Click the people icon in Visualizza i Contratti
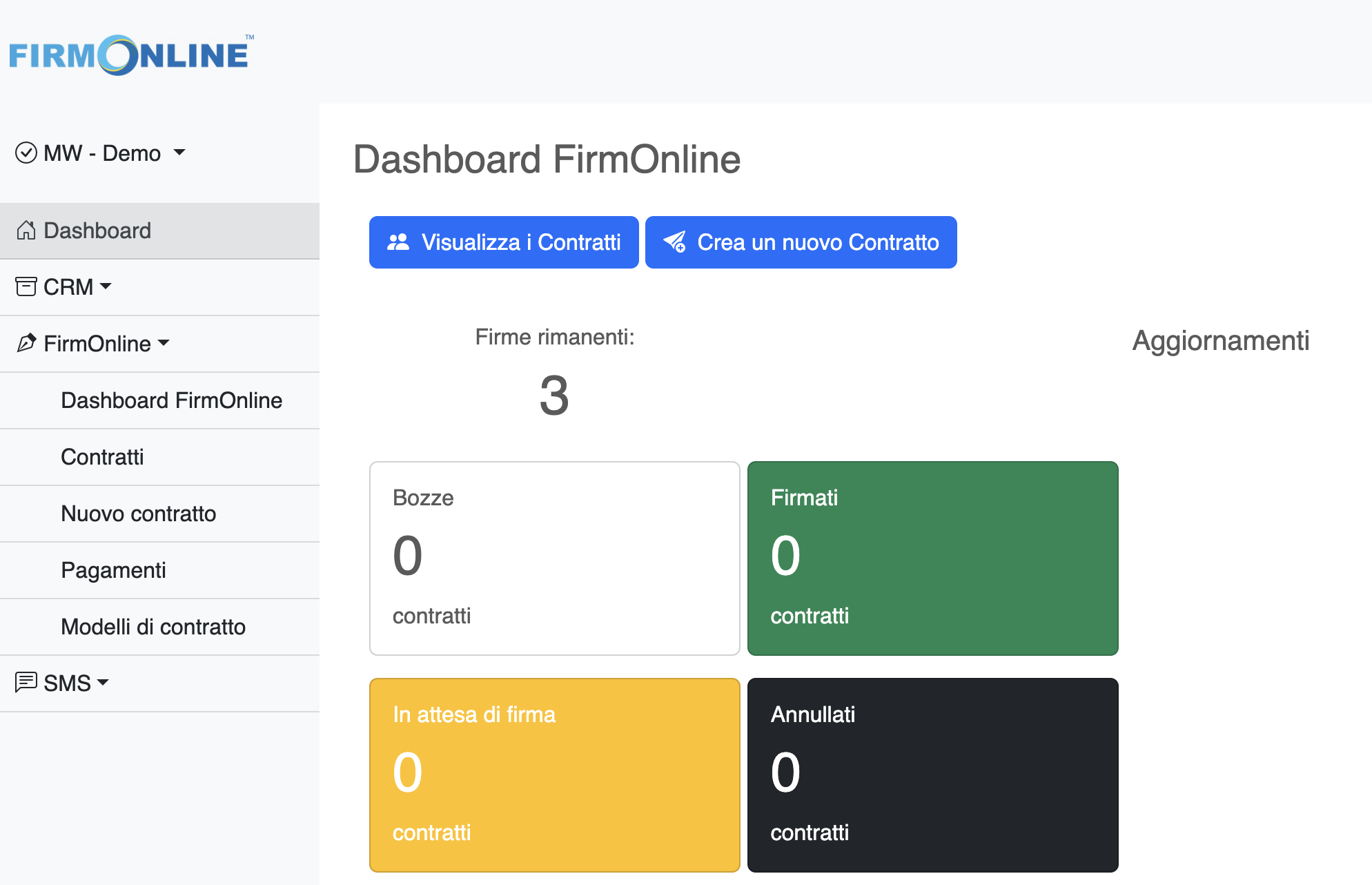 398,242
